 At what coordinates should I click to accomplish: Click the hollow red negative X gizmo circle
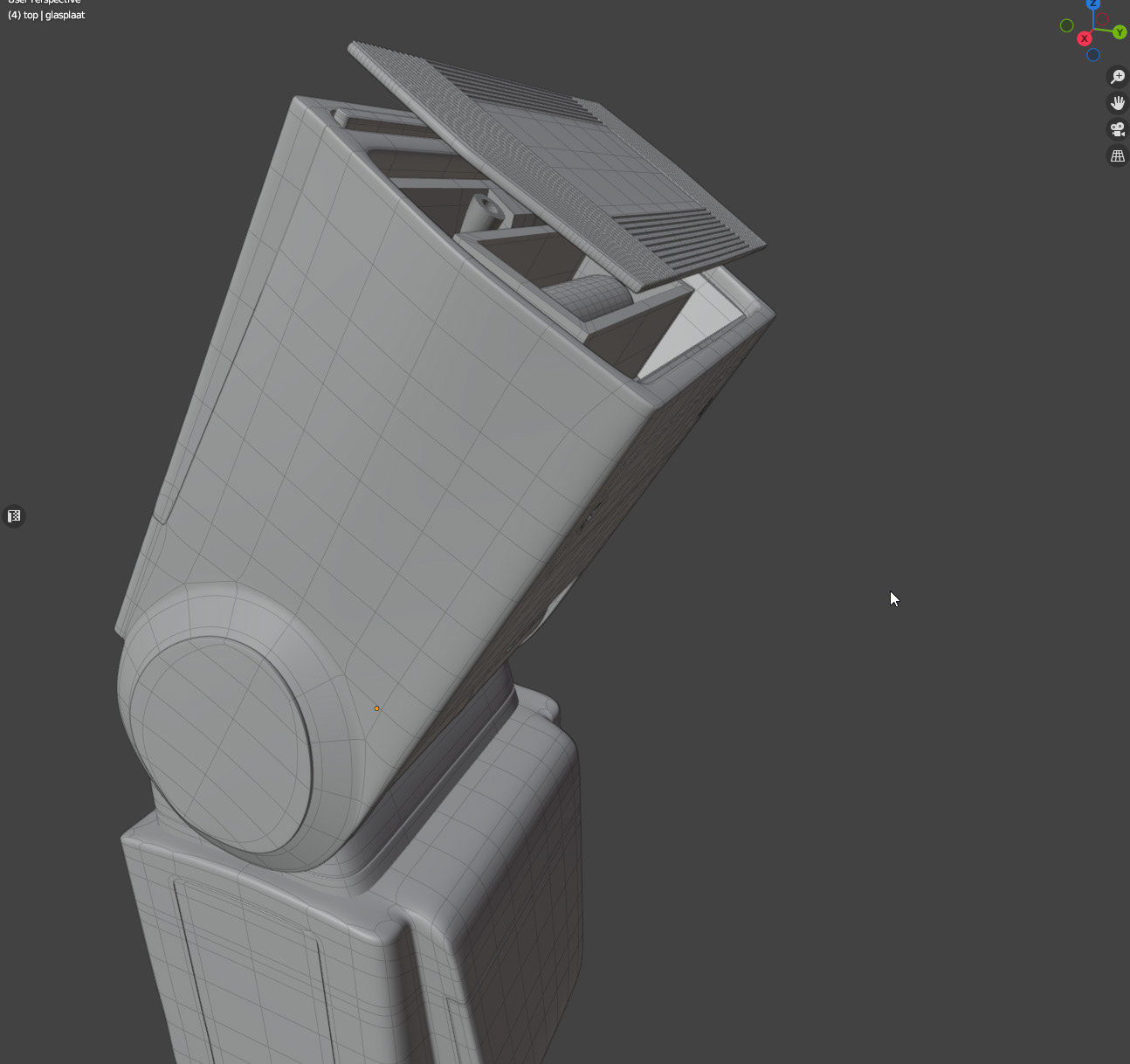(1102, 19)
